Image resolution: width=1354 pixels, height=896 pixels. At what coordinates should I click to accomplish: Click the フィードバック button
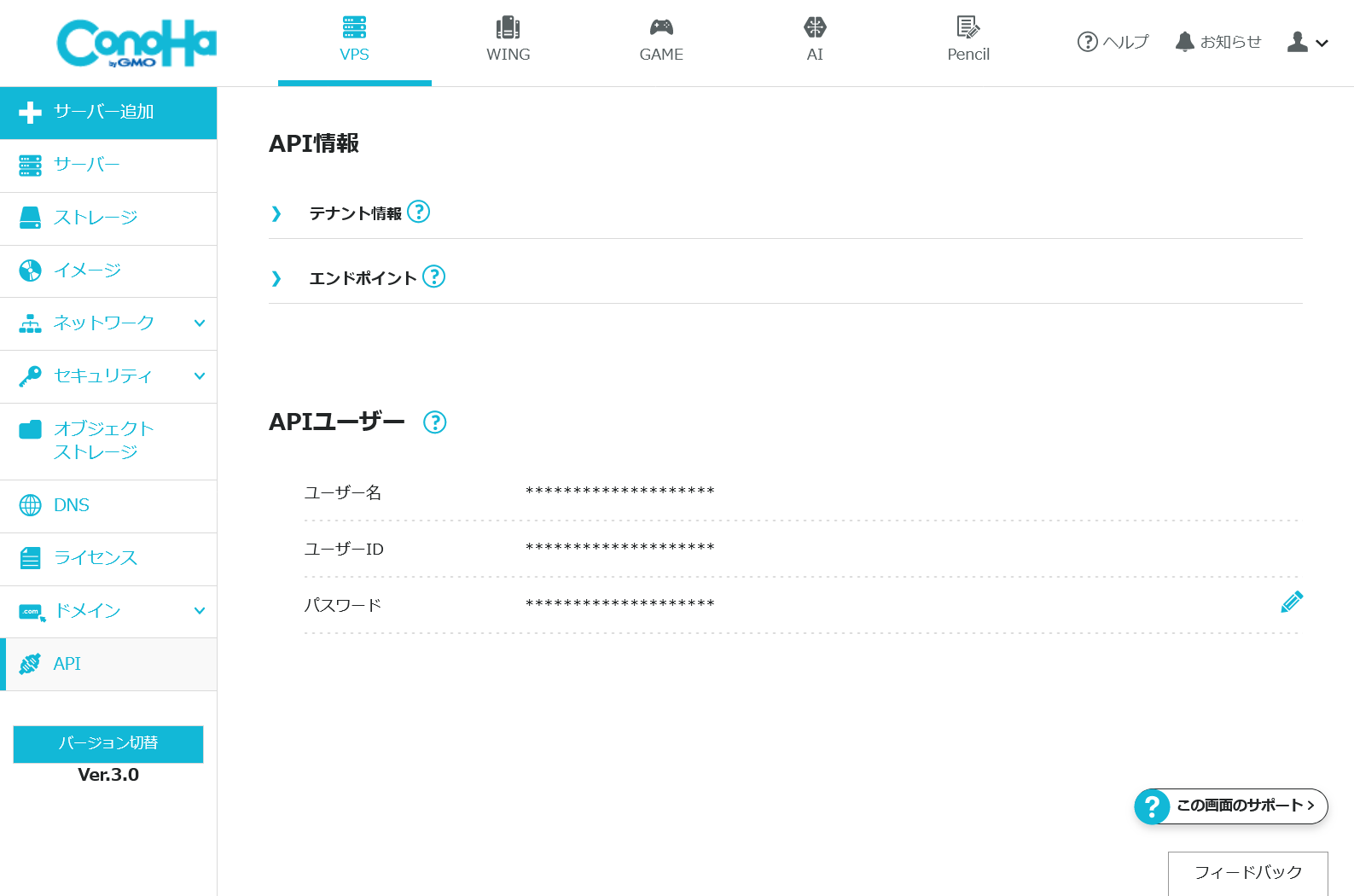tap(1248, 873)
